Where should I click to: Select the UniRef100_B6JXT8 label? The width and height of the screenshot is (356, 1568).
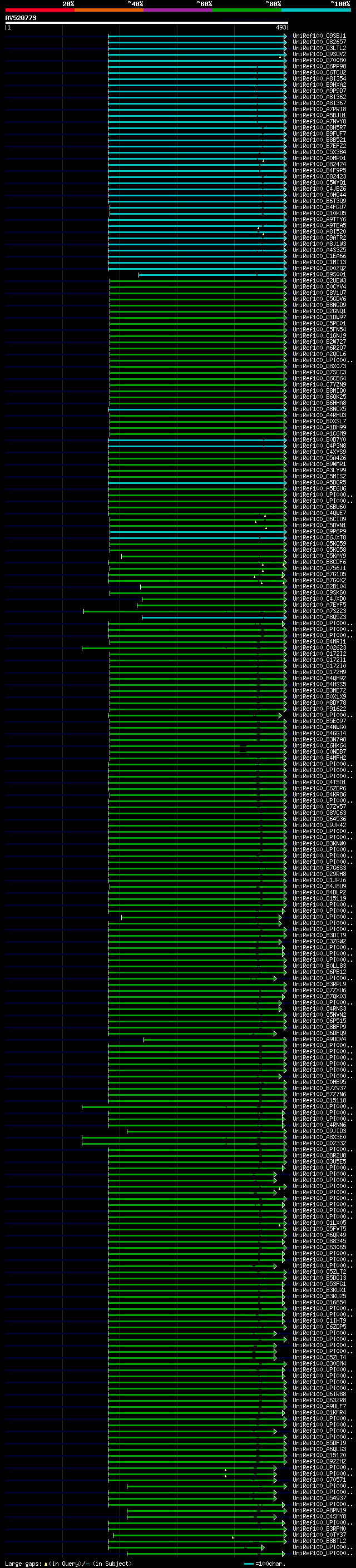click(319, 537)
